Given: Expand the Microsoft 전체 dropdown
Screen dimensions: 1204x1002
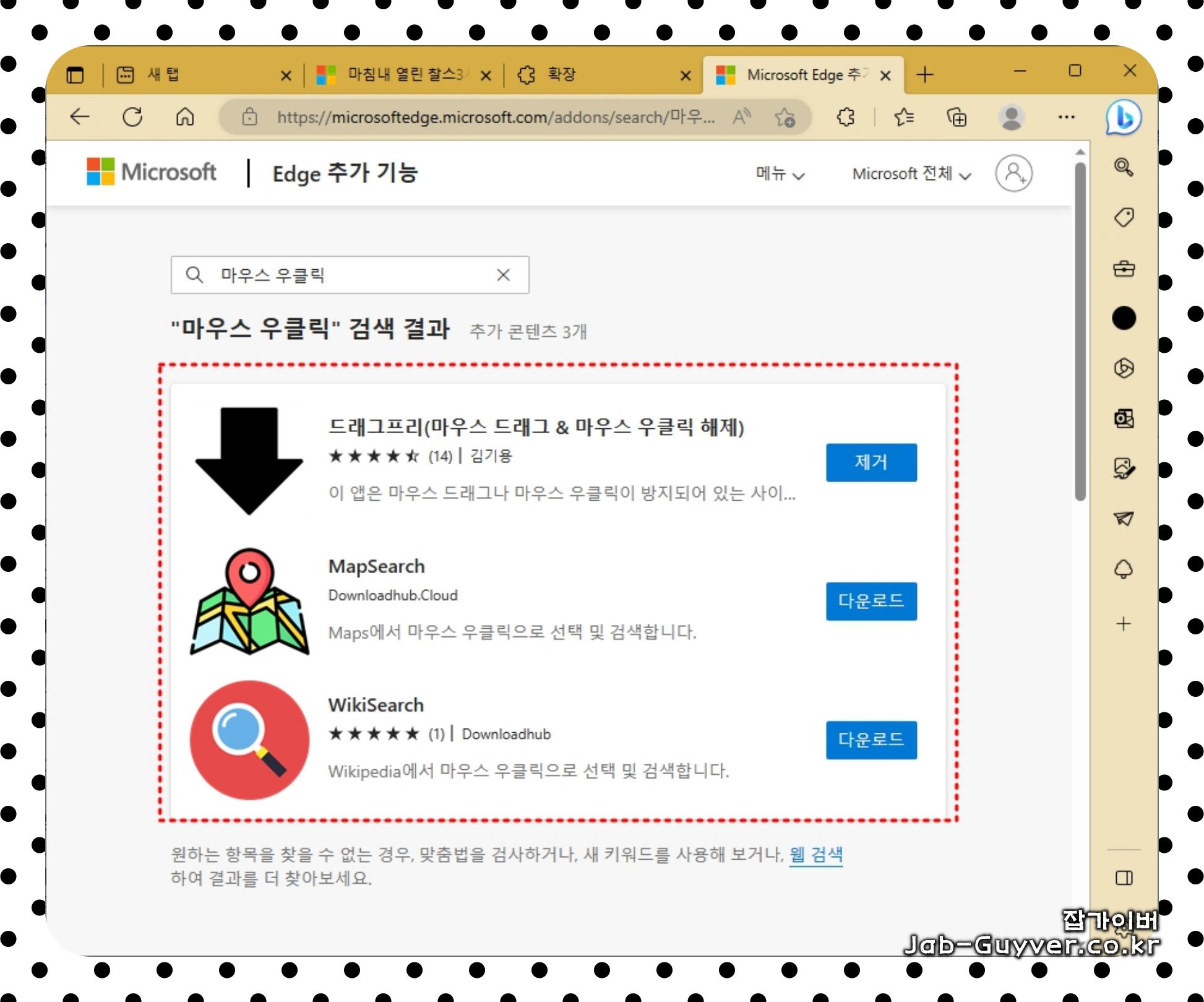Looking at the screenshot, I should [911, 174].
